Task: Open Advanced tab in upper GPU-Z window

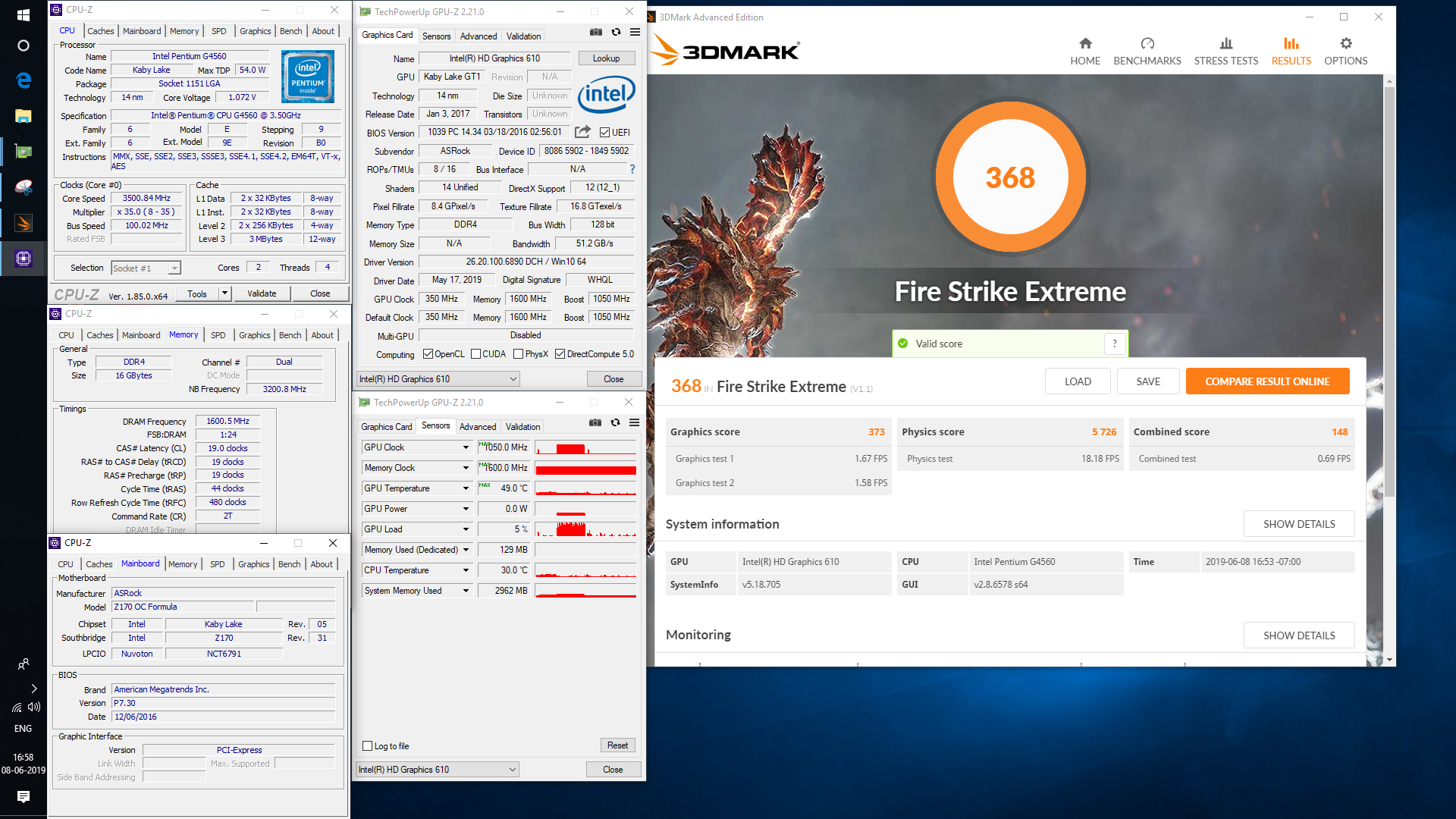Action: 479,36
